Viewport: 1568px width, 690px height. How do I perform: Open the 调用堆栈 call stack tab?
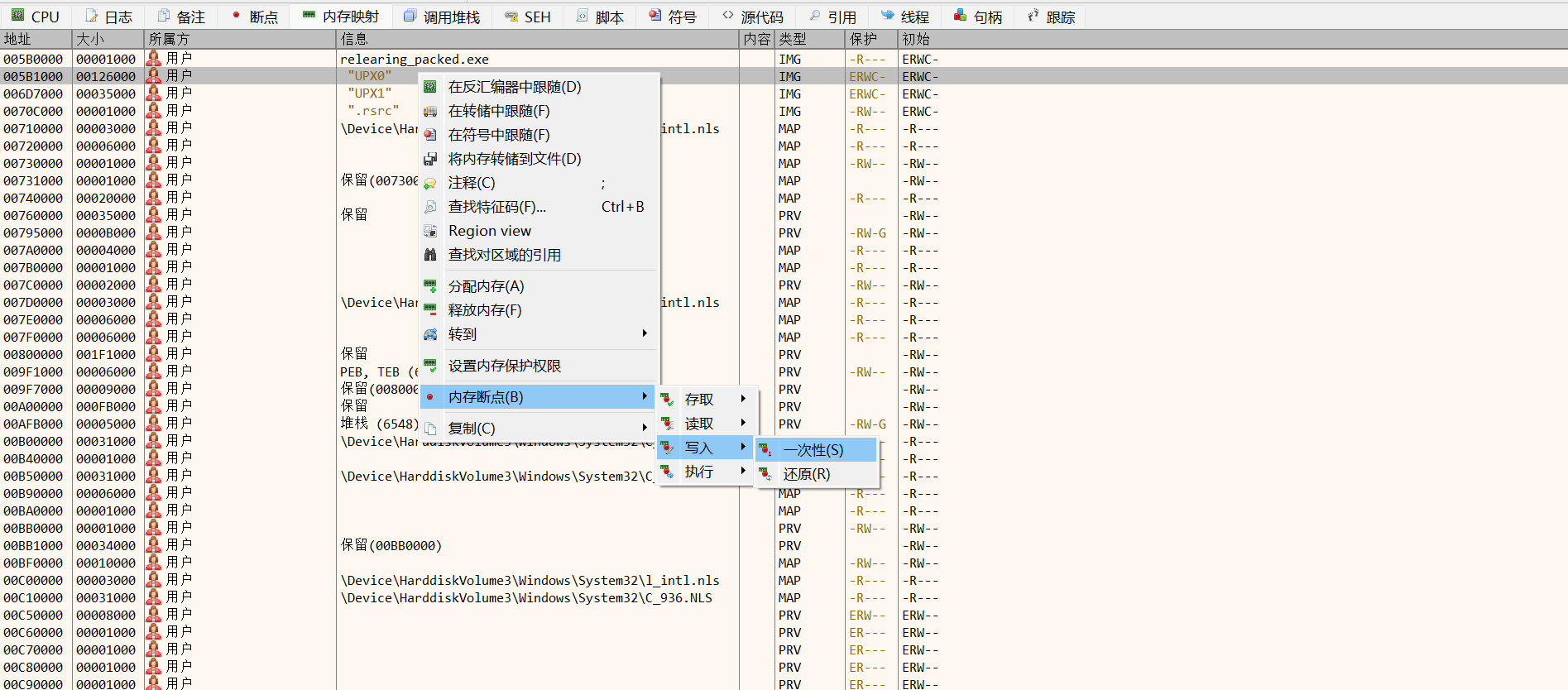(442, 17)
